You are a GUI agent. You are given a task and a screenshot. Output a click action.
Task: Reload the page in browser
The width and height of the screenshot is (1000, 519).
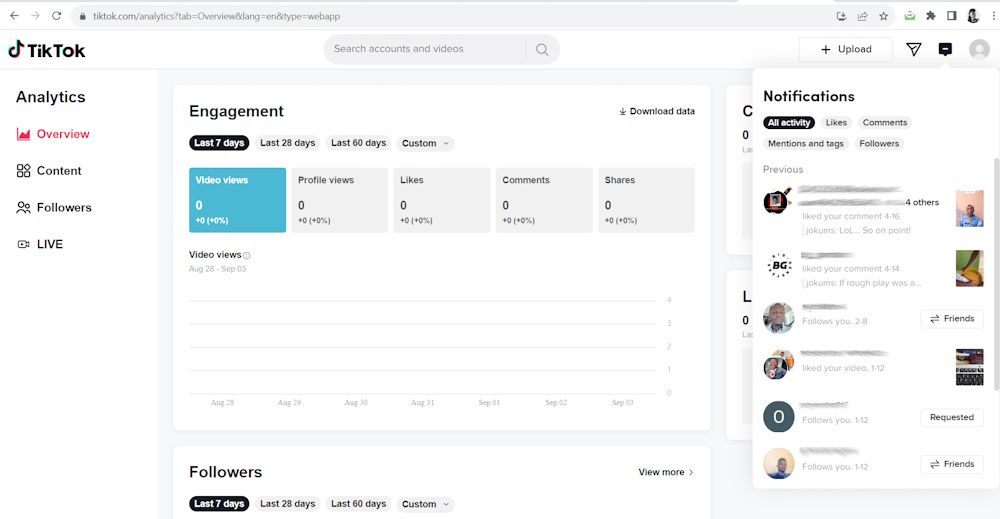56,16
